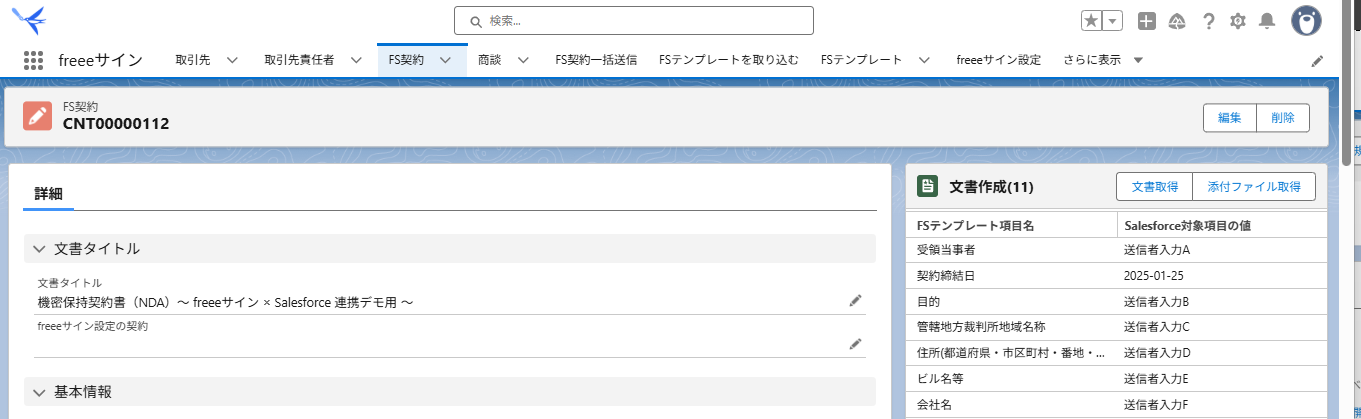Open the 取引先 tab
Viewport: 1361px width, 419px height.
(193, 60)
